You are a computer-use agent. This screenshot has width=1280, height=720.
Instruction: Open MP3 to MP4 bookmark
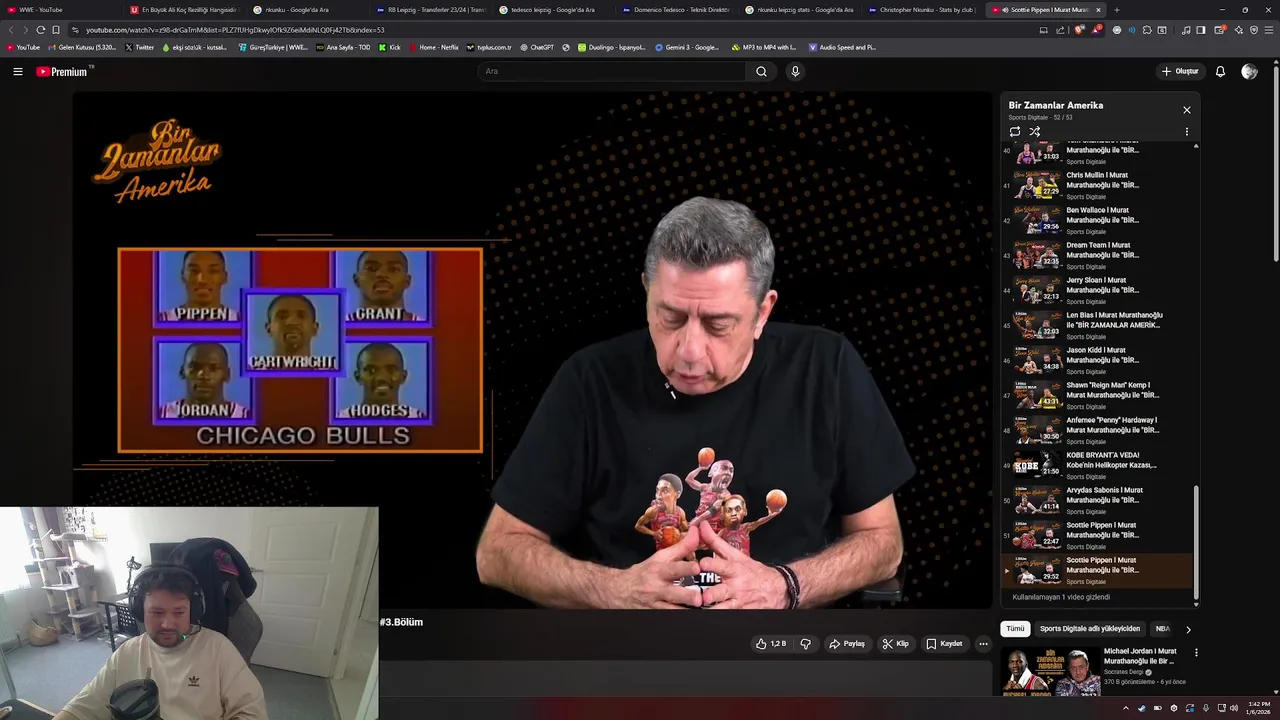(764, 47)
